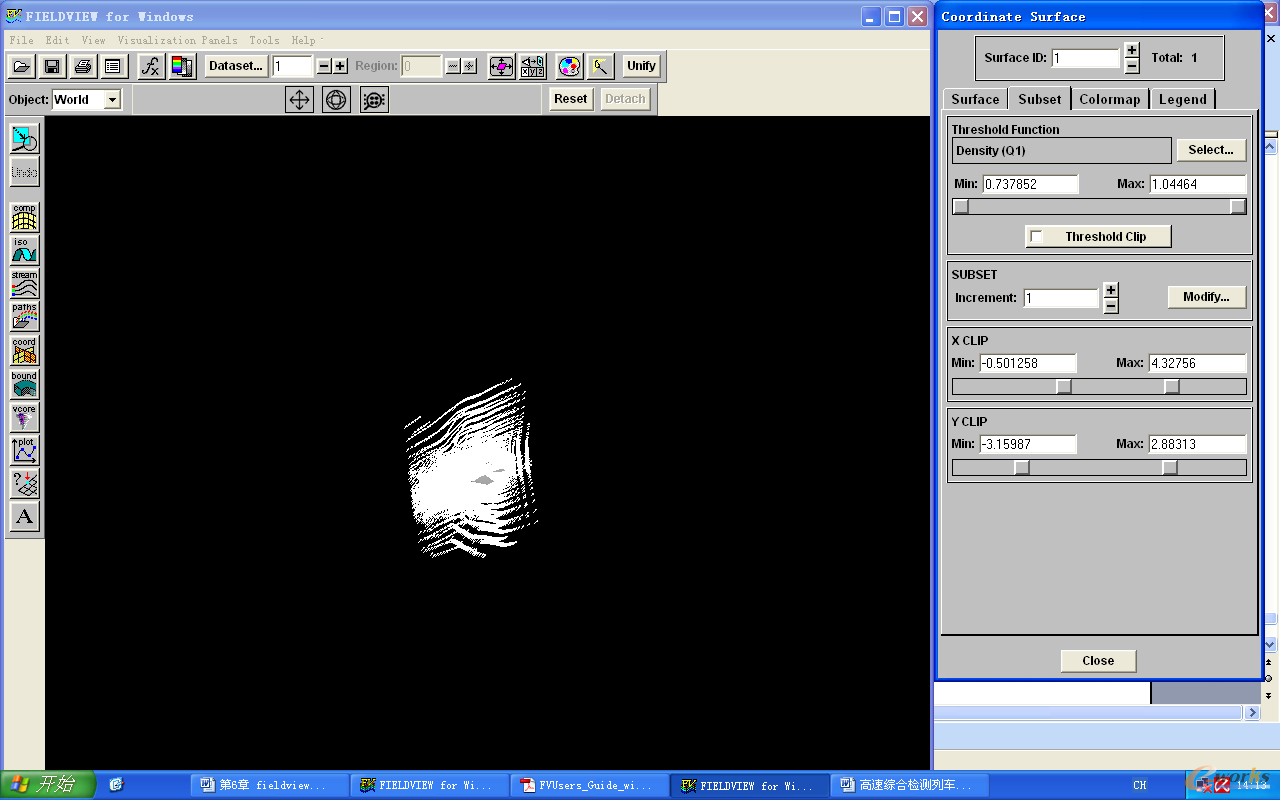This screenshot has height=800, width=1280.
Task: Expand the Object World dropdown
Action: (112, 99)
